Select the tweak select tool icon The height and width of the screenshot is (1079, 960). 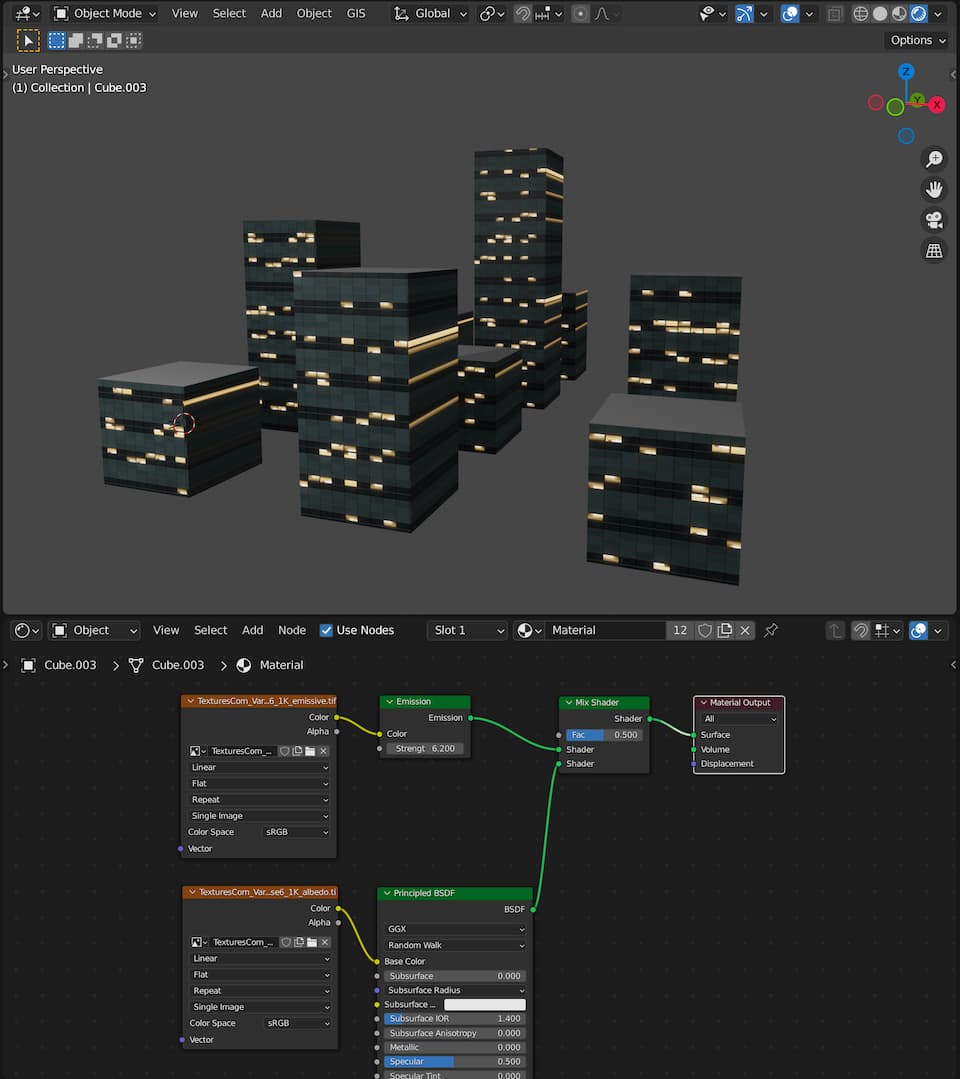[28, 40]
